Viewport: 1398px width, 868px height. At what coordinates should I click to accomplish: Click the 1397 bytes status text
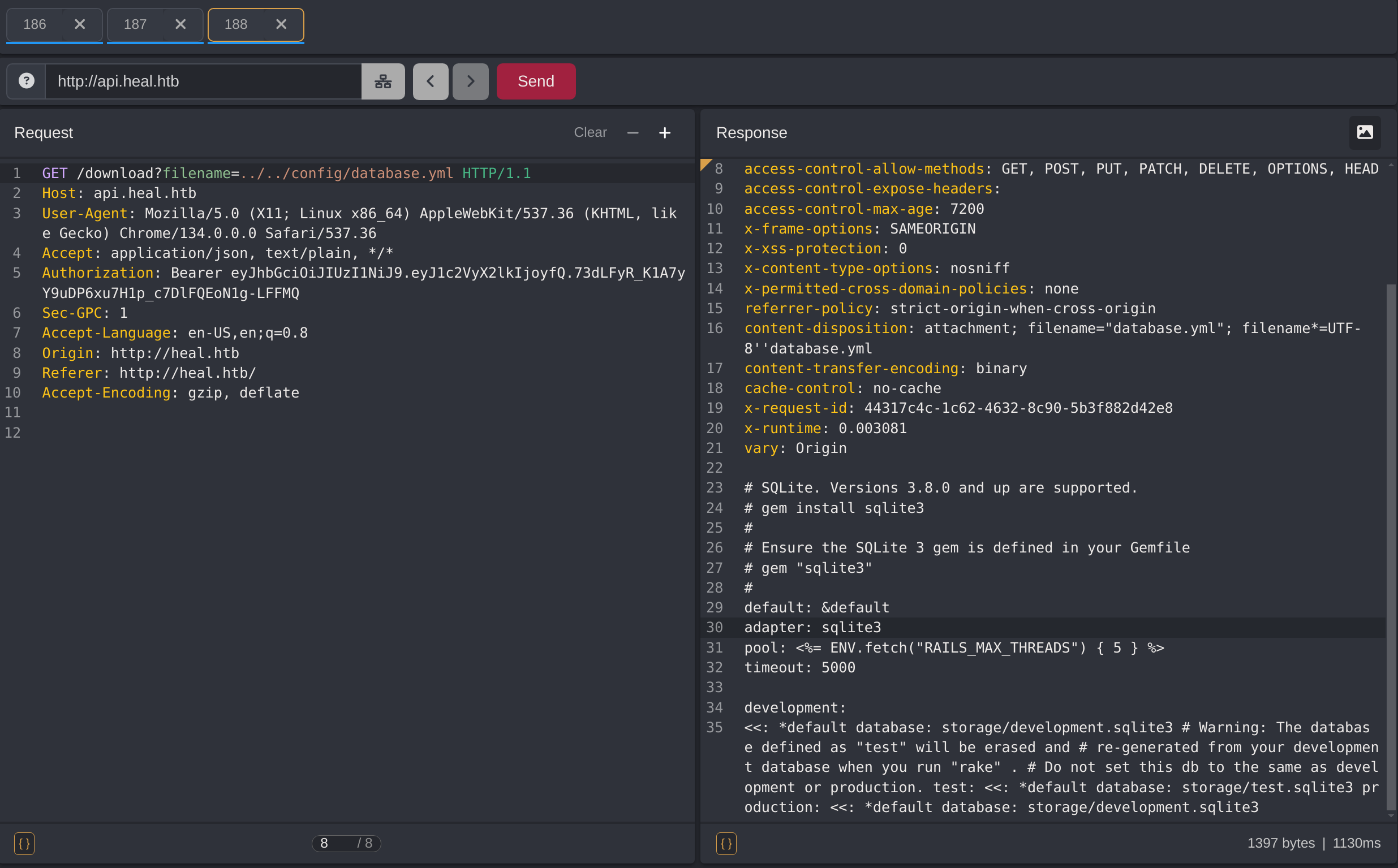[1281, 843]
